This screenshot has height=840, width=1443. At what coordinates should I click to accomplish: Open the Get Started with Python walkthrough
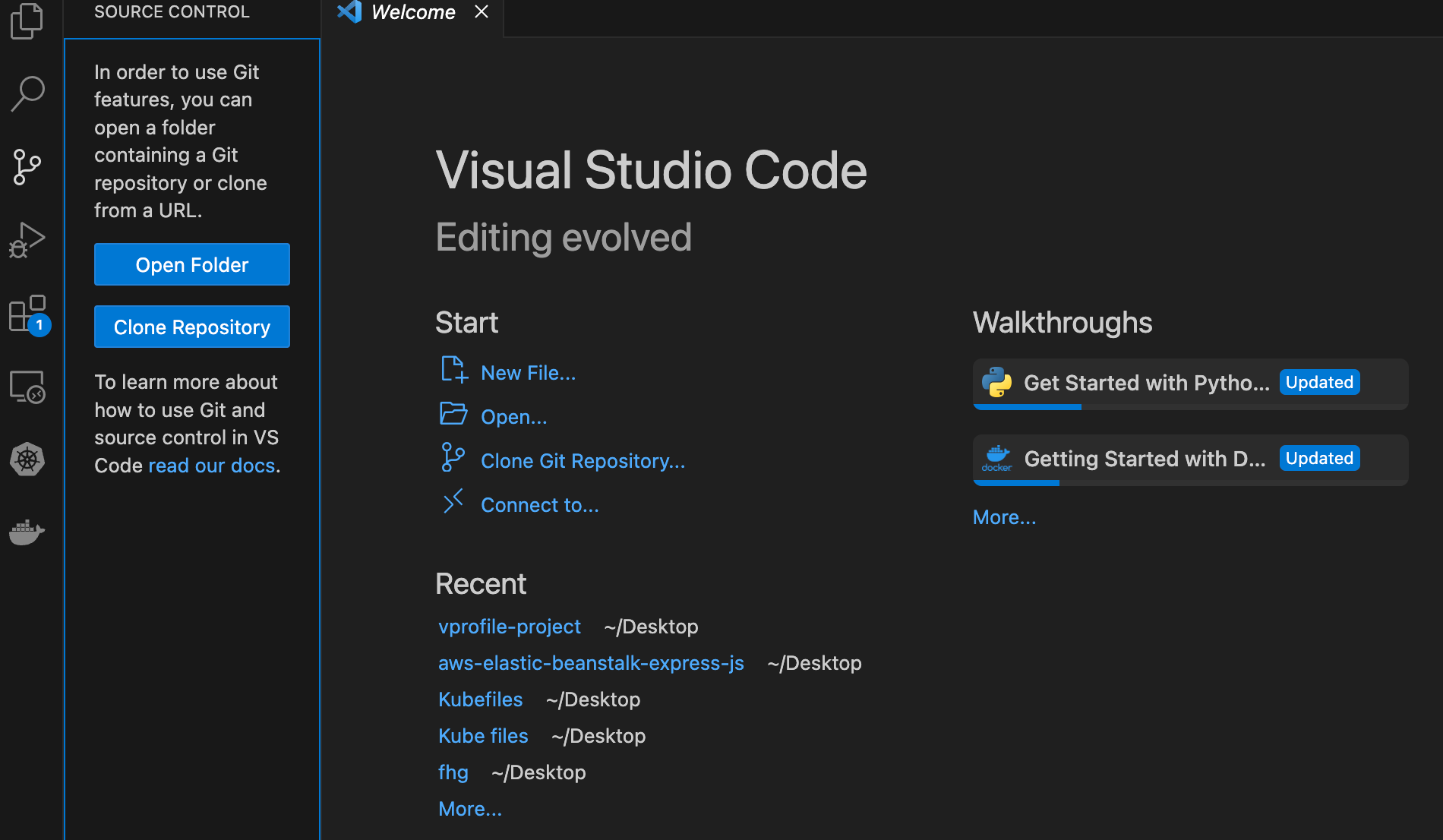pos(1146,383)
